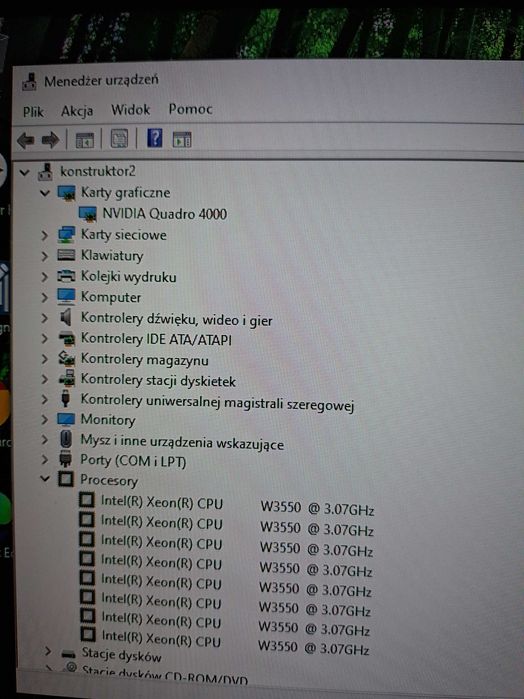Screen dimensions: 524x699
Task: Click the Kontrolery magazynu icon
Action: 67,359
